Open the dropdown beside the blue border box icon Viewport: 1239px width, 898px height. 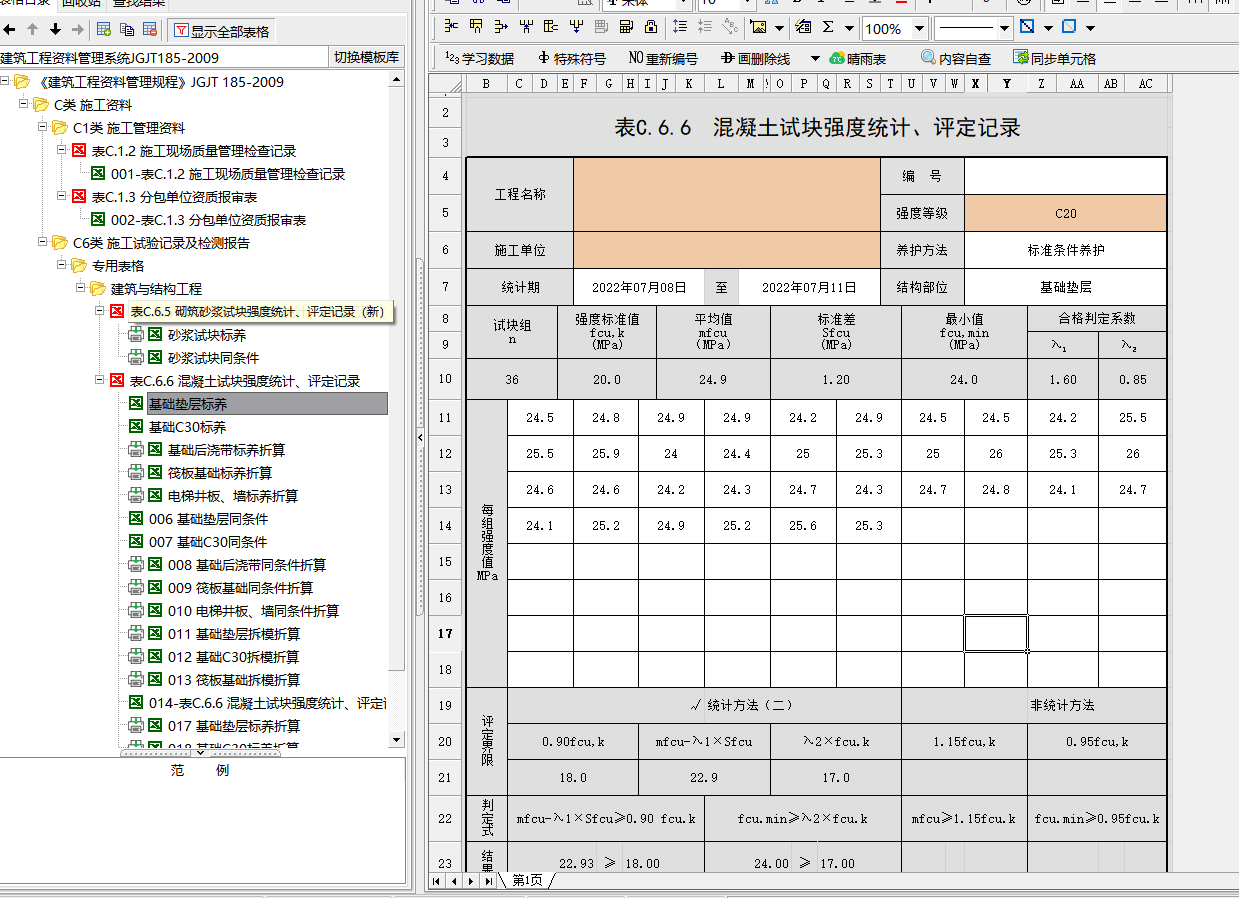(x=1090, y=28)
